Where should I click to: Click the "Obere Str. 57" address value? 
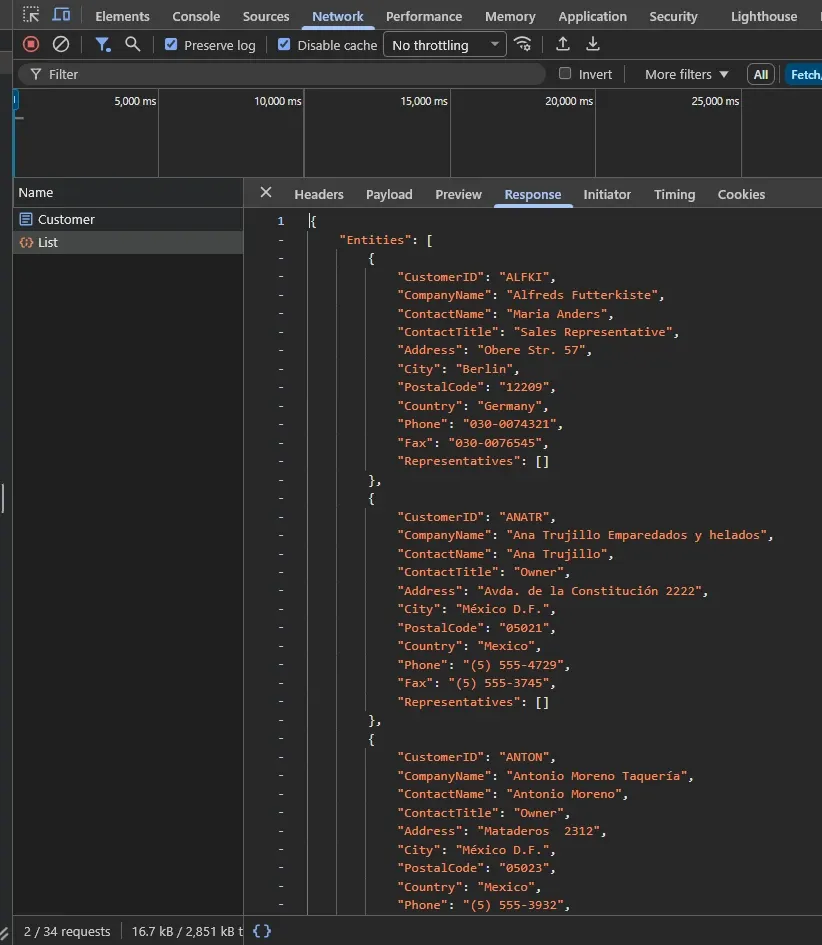click(x=532, y=350)
